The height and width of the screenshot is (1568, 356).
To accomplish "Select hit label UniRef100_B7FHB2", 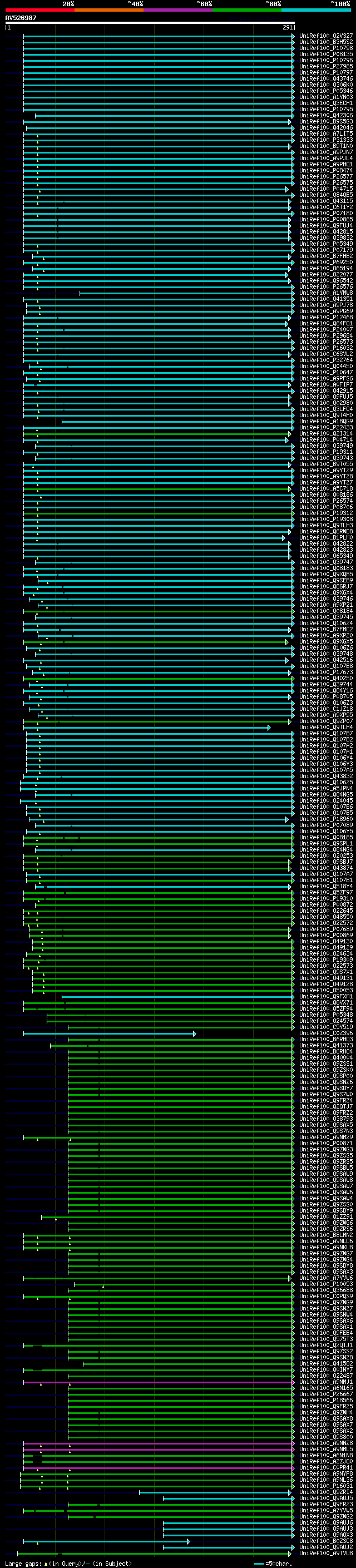I will tap(326, 256).
